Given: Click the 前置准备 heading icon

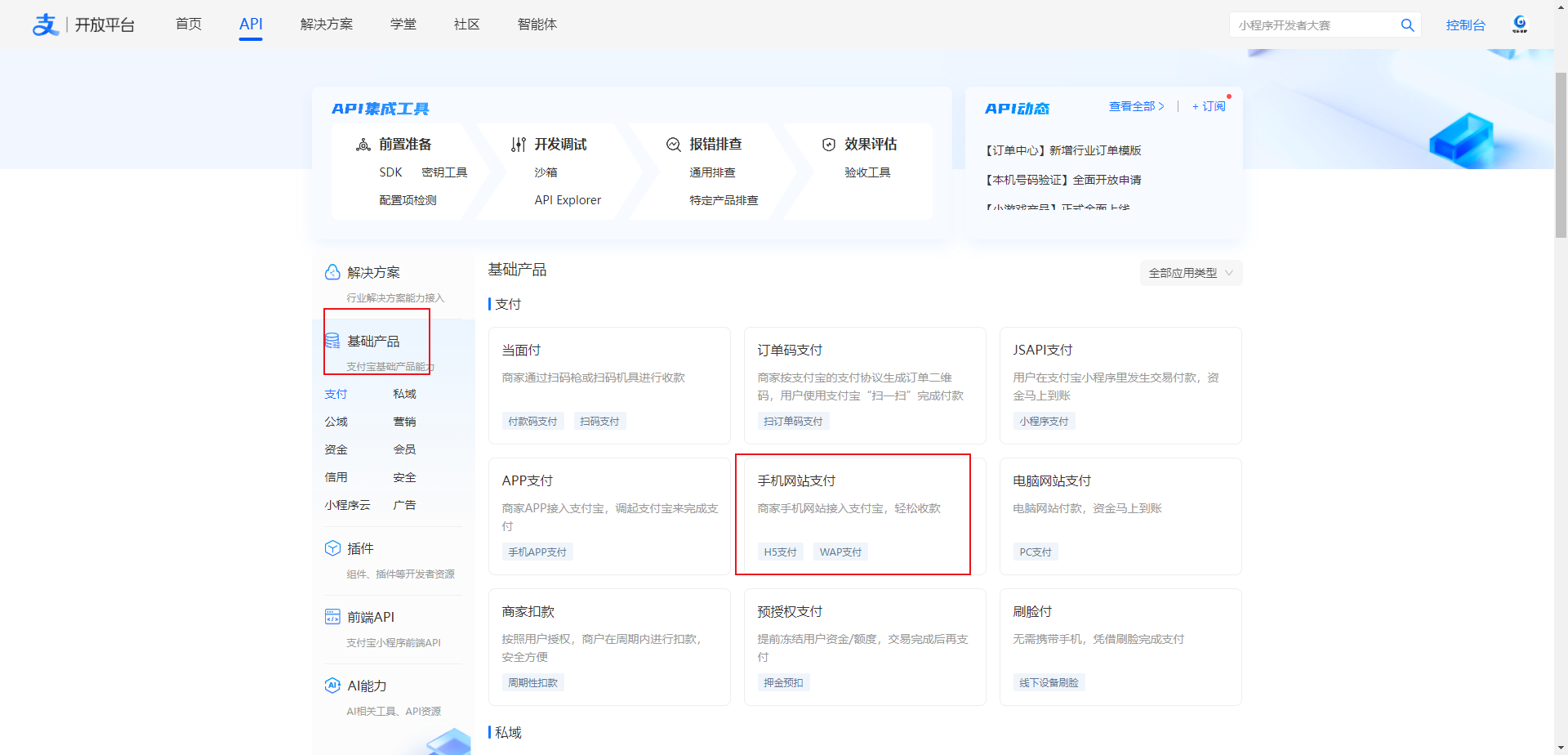Looking at the screenshot, I should [363, 145].
